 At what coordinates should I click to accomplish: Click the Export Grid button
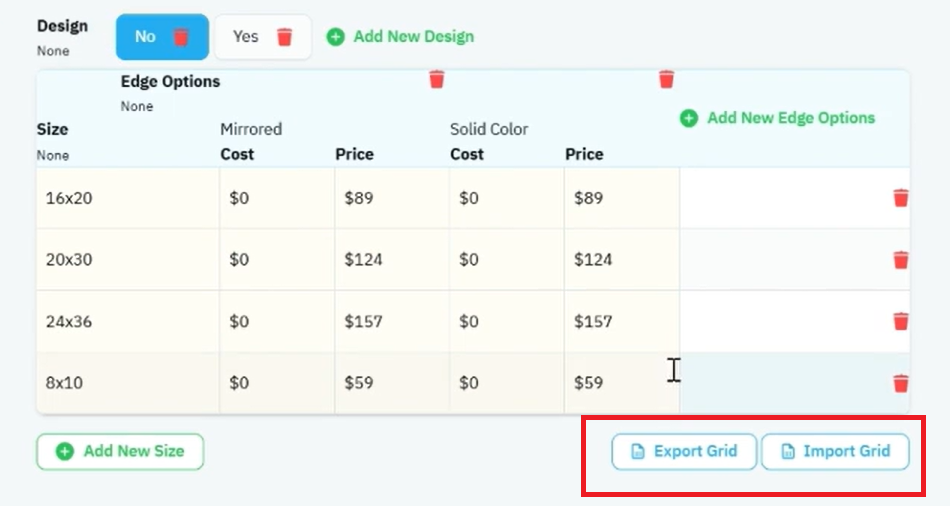[684, 451]
